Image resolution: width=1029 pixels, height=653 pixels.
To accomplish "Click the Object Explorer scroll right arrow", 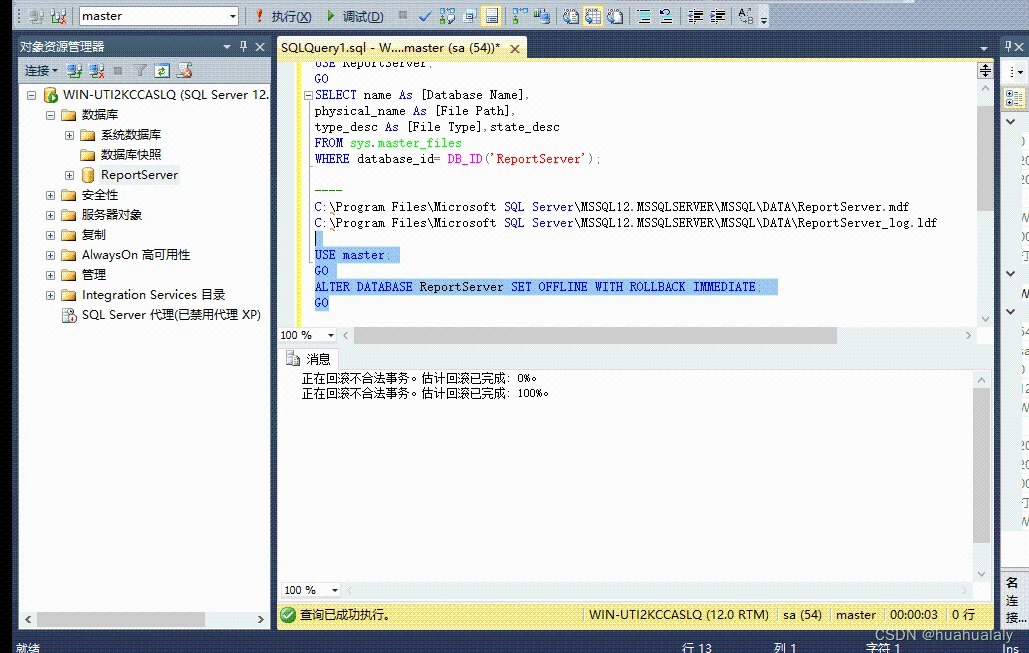I will (x=261, y=619).
